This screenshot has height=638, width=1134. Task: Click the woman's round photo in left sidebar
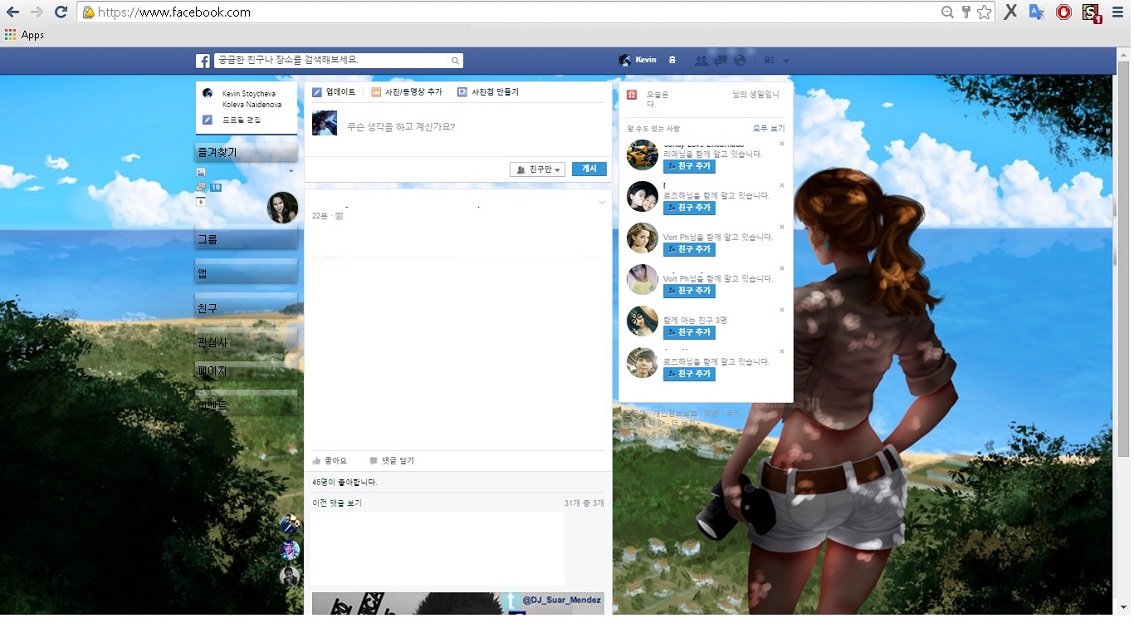coord(282,208)
